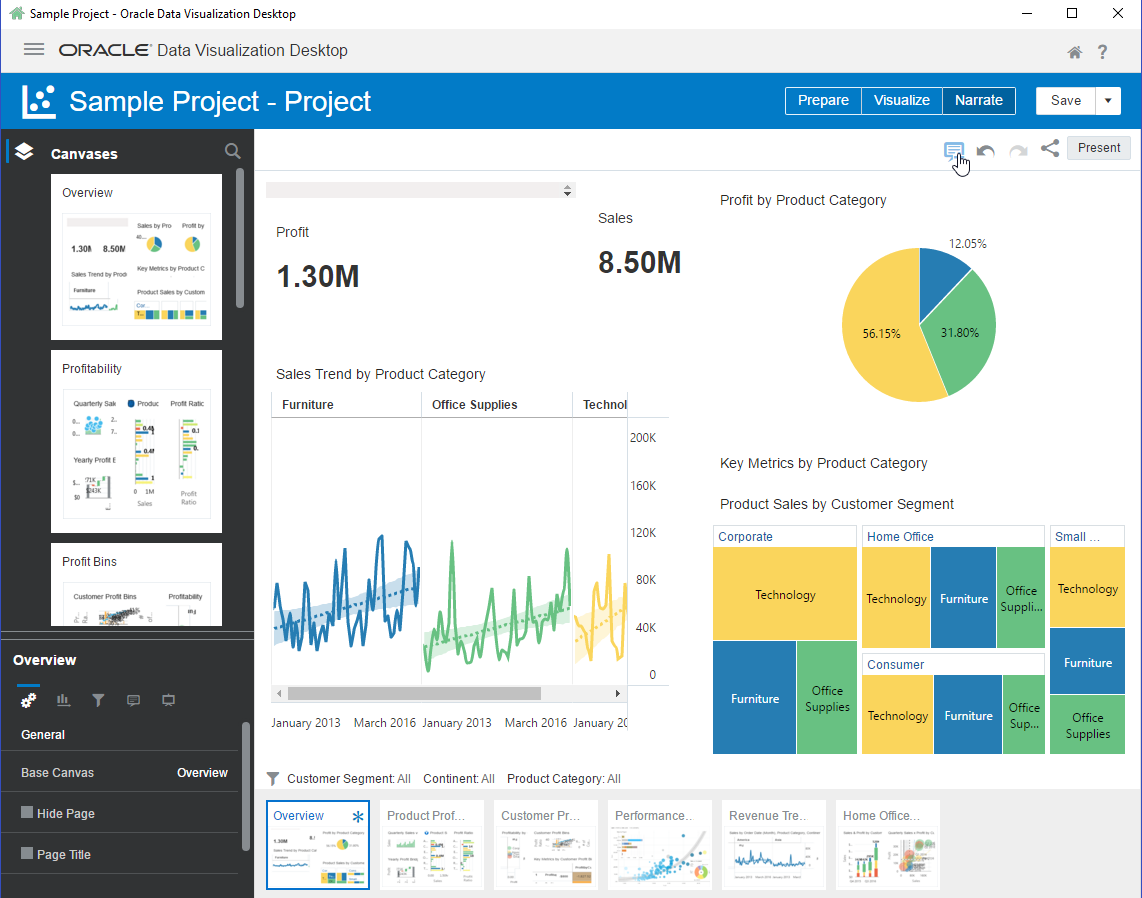The image size is (1142, 898).
Task: Change the Base Canvas from Overview
Action: click(202, 771)
